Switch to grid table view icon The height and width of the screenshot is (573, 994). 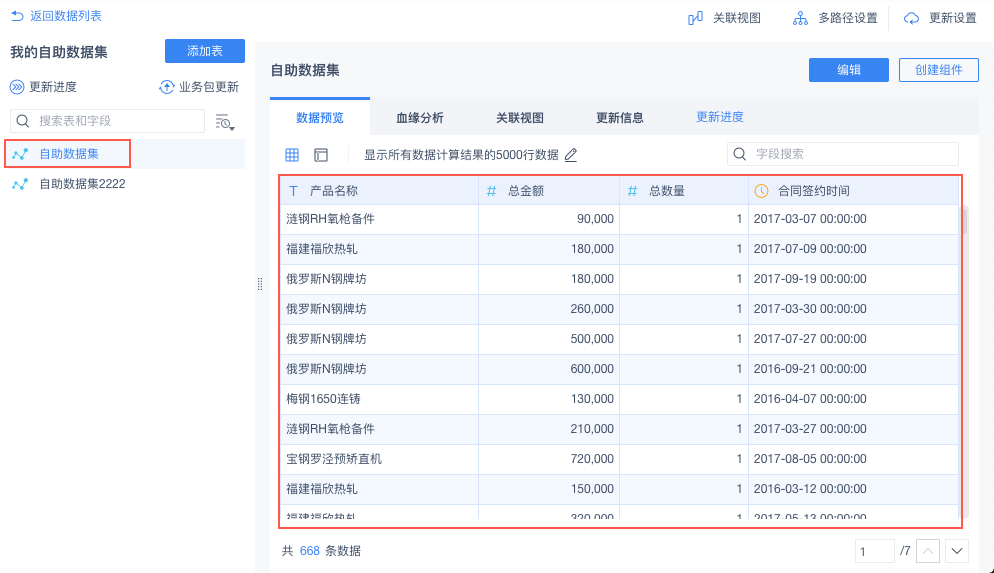[292, 155]
